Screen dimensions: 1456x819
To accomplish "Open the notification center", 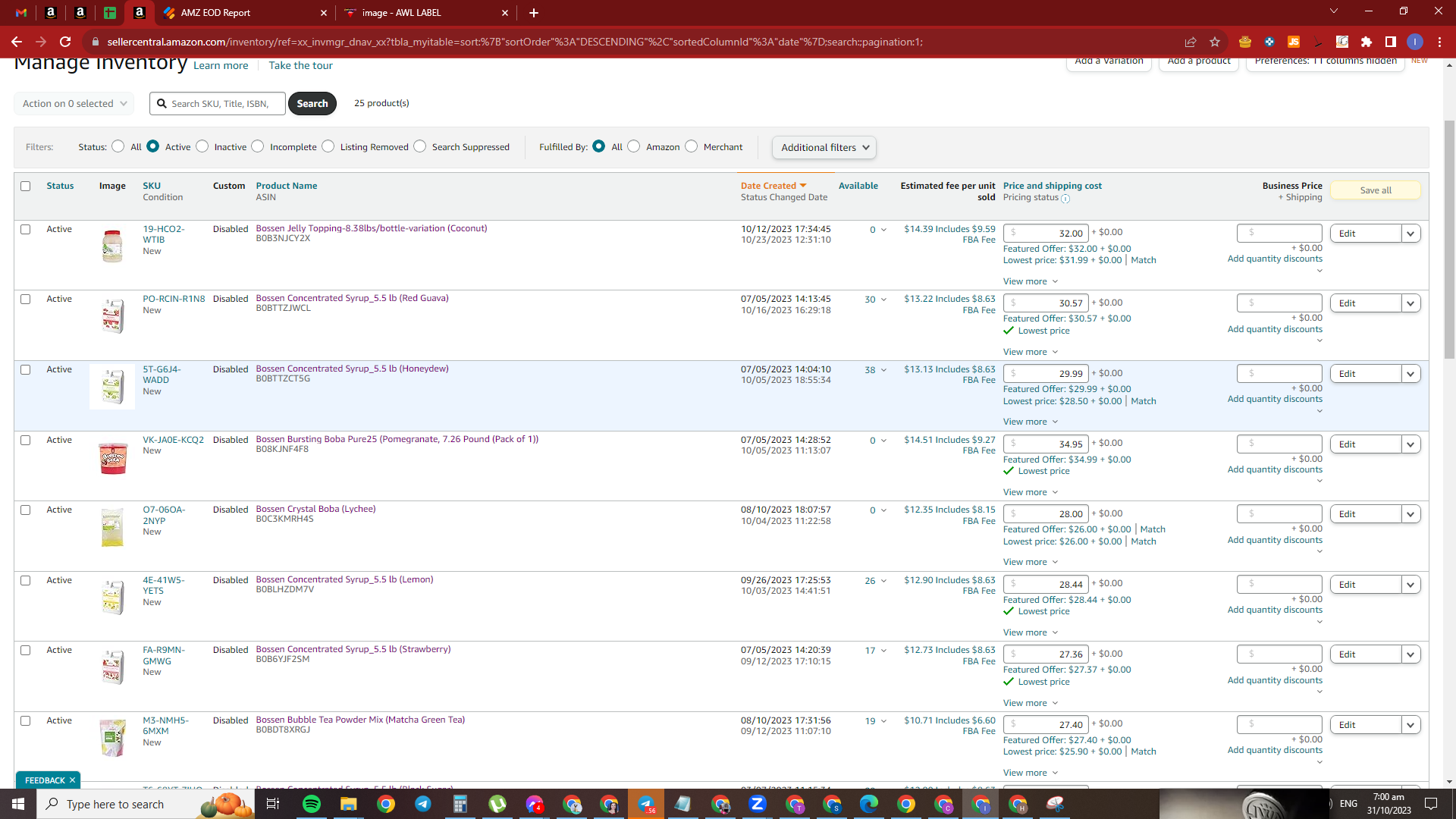I will coord(1431,804).
